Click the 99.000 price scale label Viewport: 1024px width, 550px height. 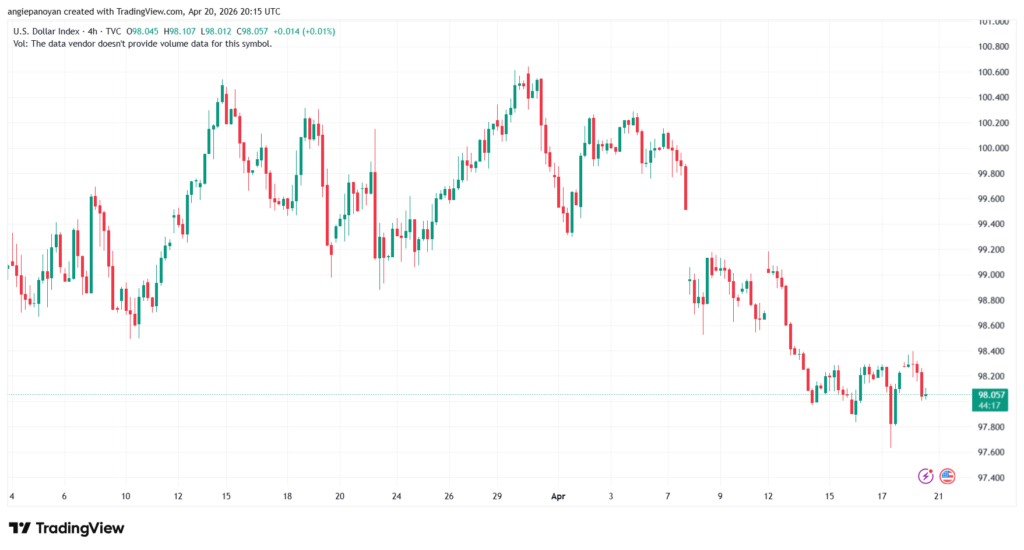[x=994, y=275]
